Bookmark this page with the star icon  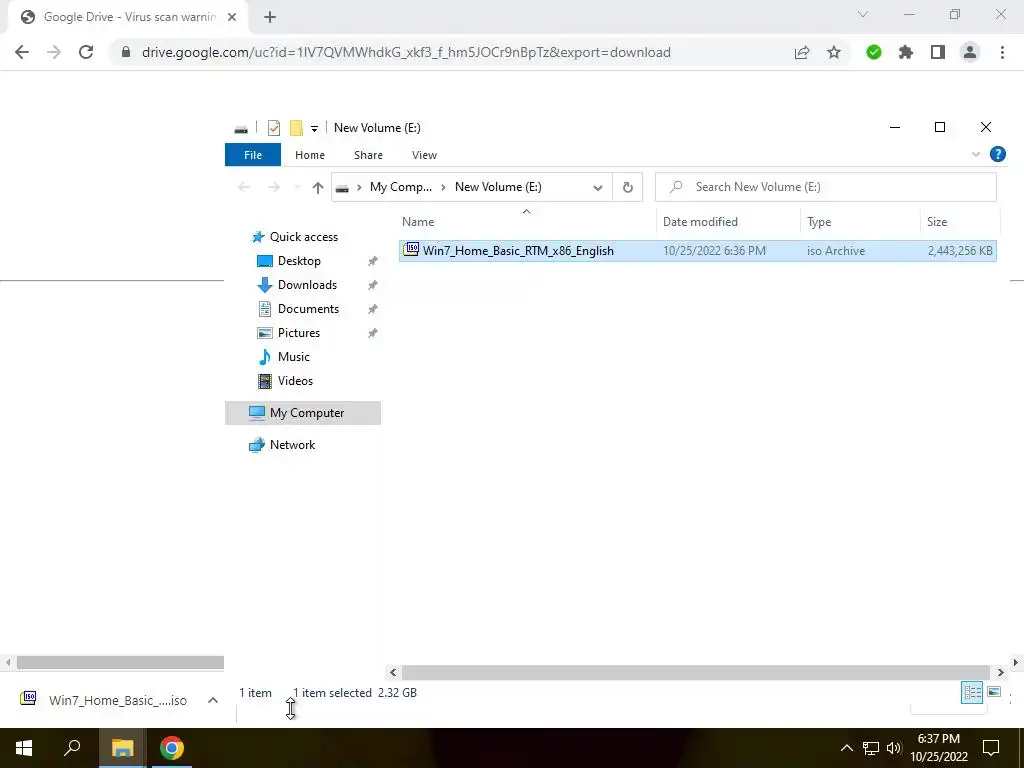[834, 52]
